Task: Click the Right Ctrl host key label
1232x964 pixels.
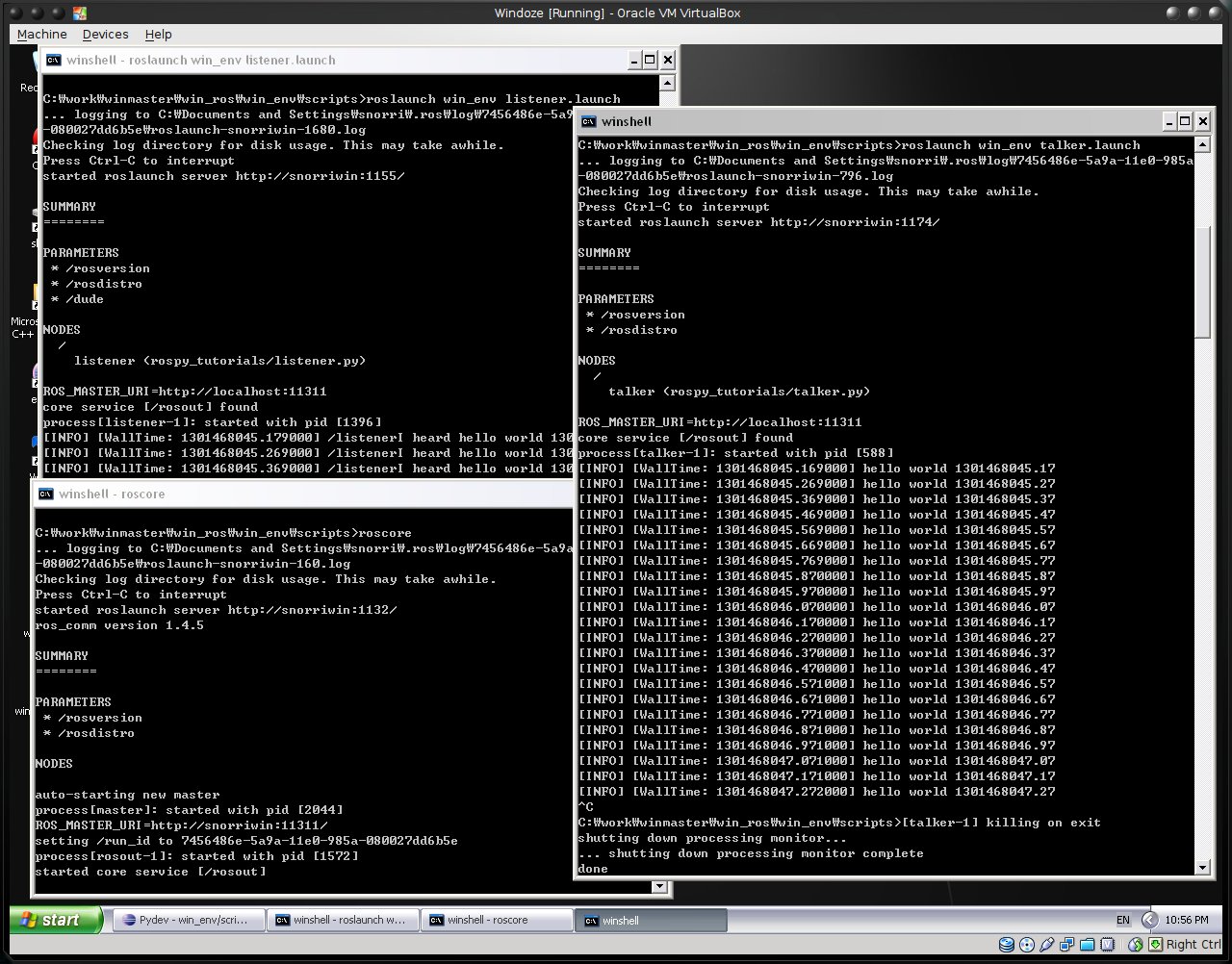Action: [1193, 945]
